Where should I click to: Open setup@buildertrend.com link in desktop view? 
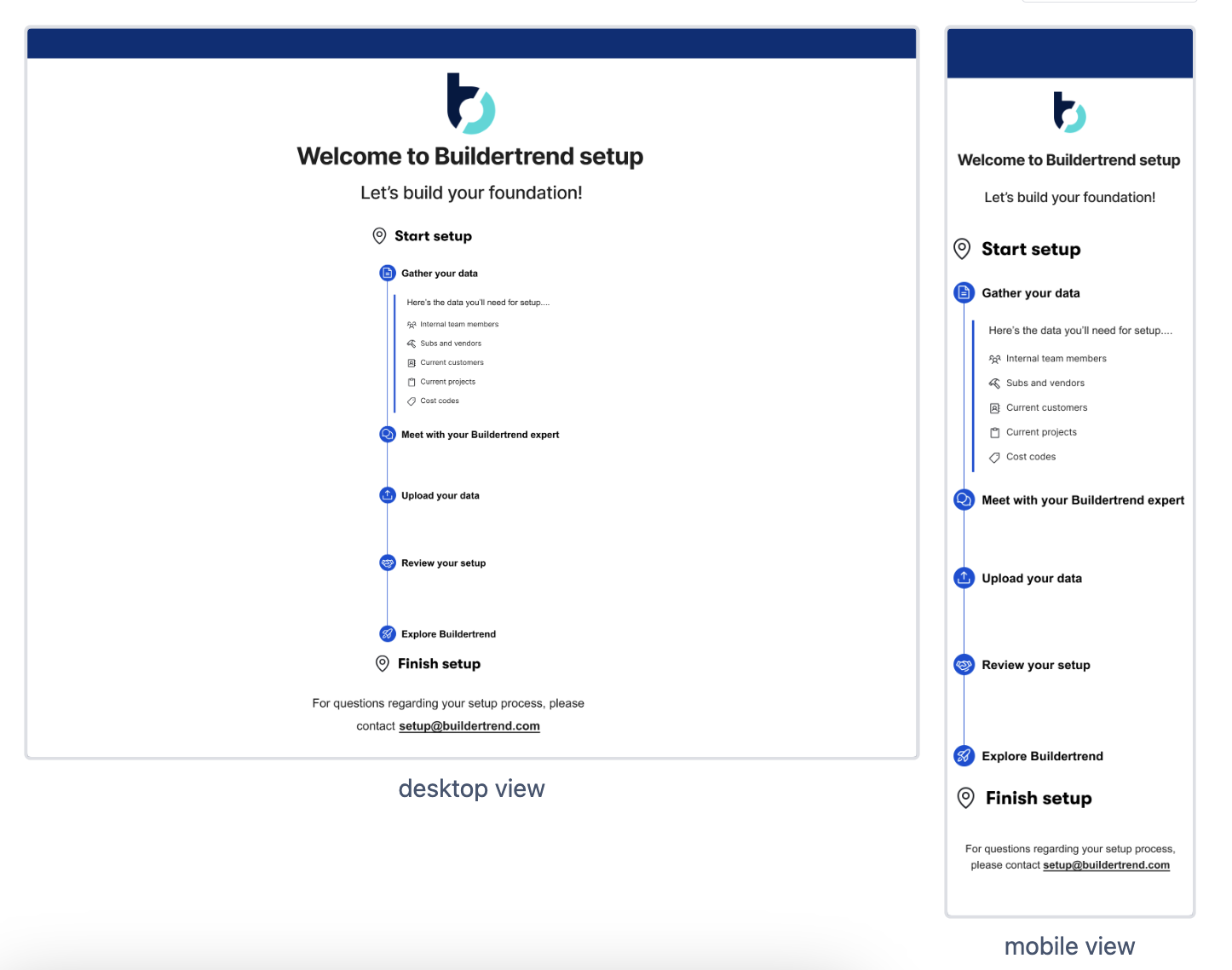click(469, 726)
